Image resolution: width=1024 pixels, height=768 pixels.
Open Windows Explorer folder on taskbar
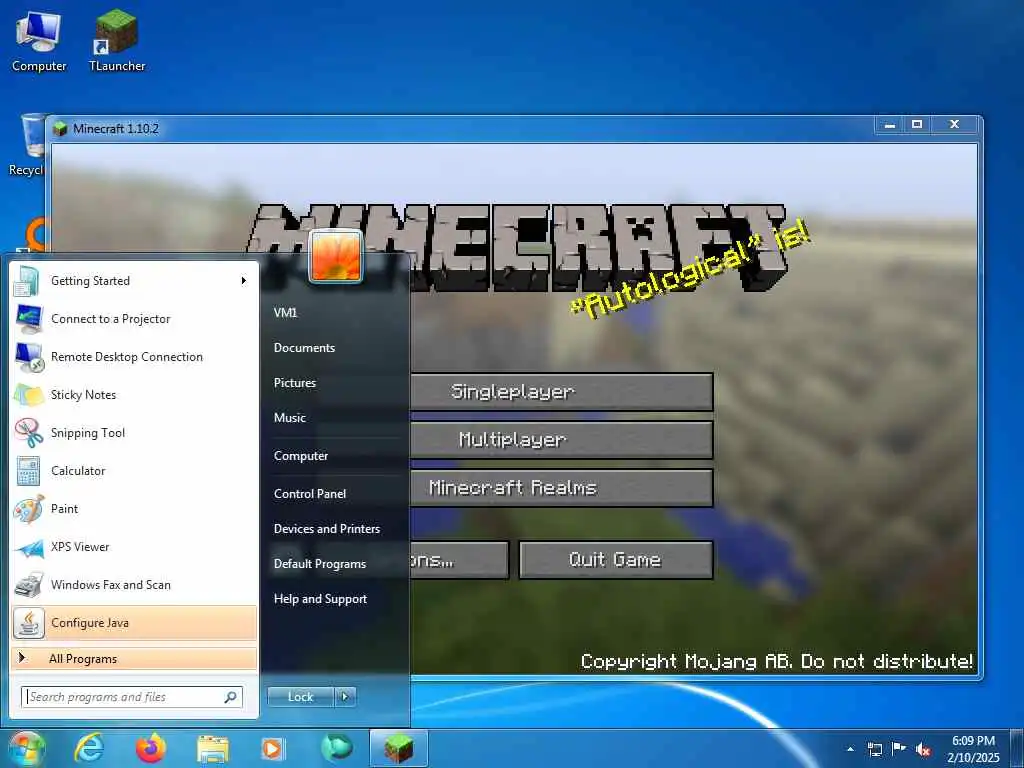pyautogui.click(x=212, y=749)
